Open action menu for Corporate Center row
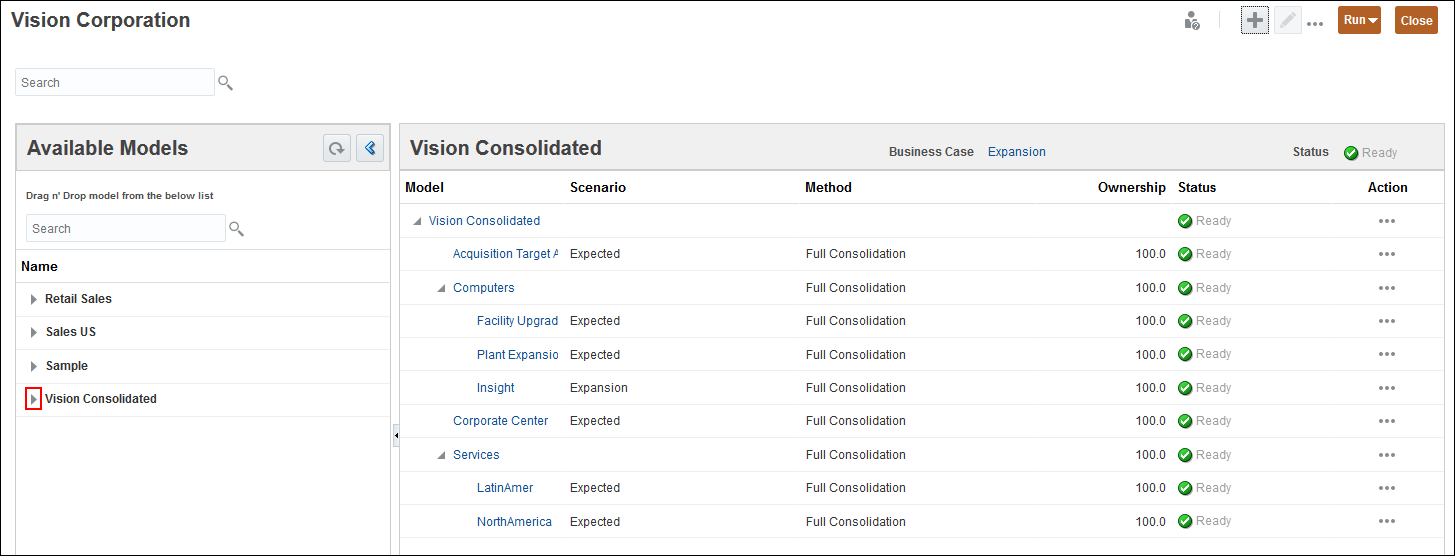Viewport: 1455px width, 556px height. click(1386, 421)
